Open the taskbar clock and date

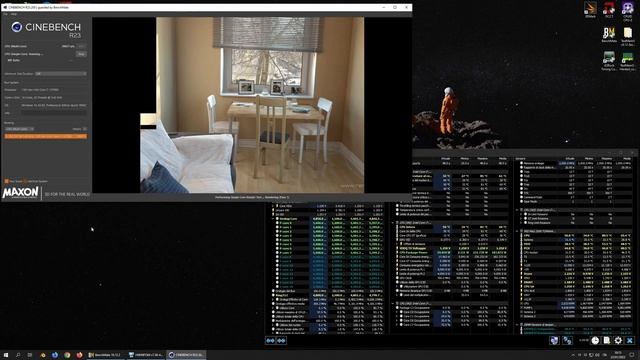[x=618, y=355]
